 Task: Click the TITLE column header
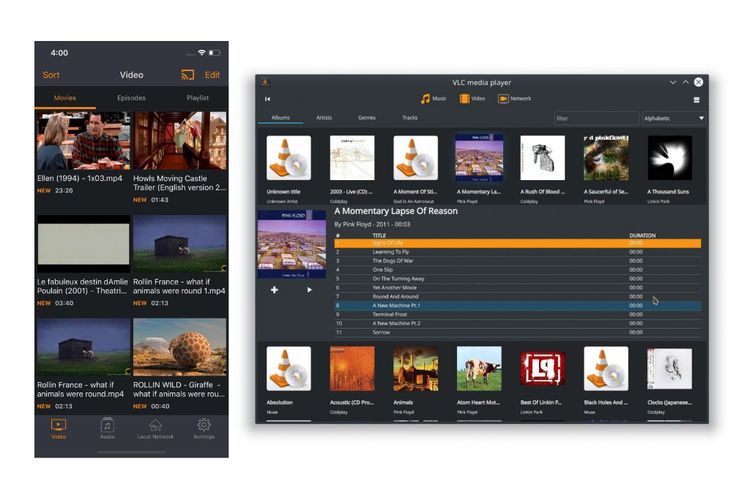coord(379,235)
